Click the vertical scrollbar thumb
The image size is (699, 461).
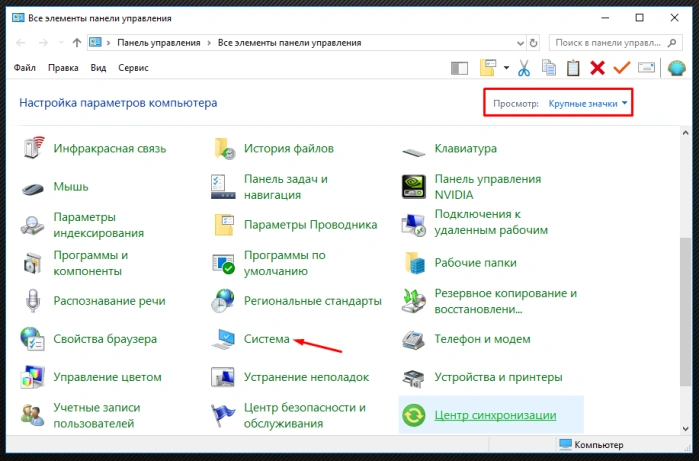pos(686,311)
